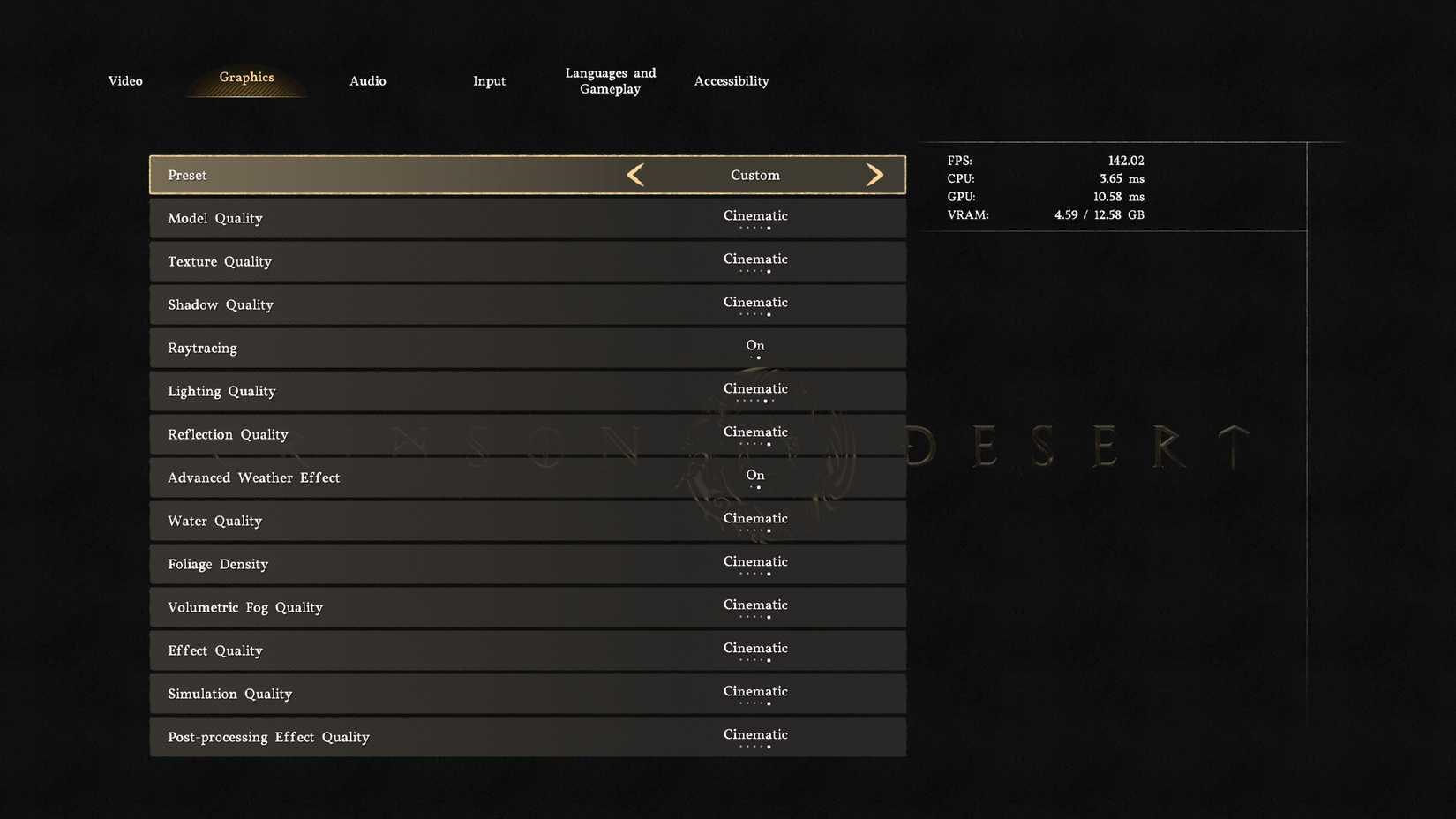The height and width of the screenshot is (819, 1456).
Task: Switch to the Input tab
Action: [489, 80]
